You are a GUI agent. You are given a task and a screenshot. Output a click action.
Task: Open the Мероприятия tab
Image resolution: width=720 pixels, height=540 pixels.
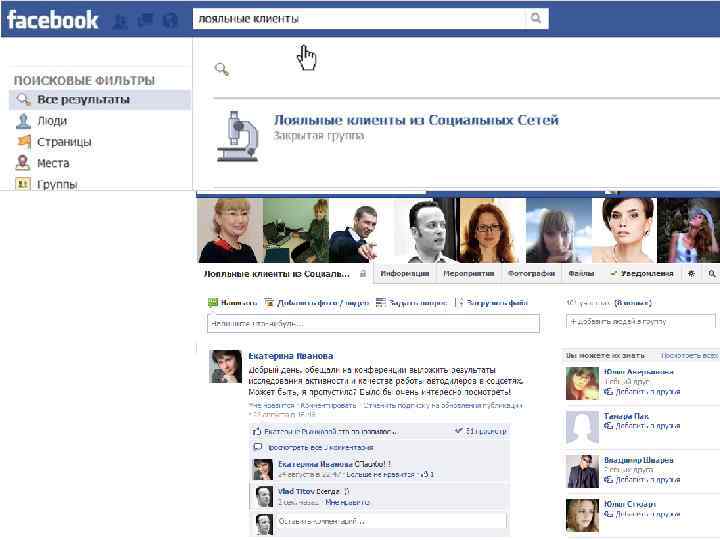(468, 274)
